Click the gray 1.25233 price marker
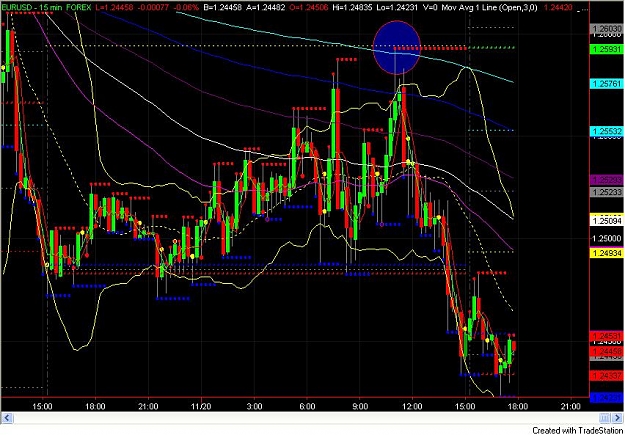 pos(605,192)
